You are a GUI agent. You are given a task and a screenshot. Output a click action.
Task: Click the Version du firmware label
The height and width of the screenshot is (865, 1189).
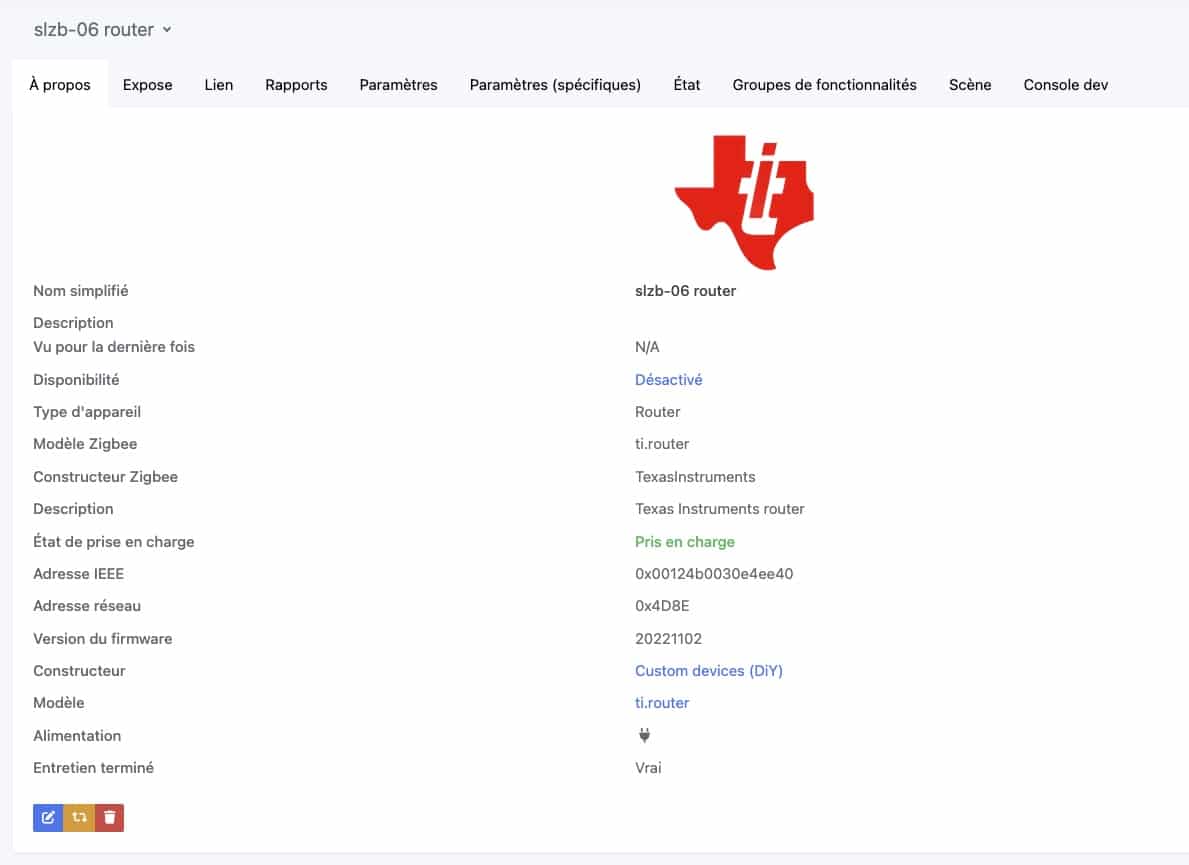tap(102, 639)
